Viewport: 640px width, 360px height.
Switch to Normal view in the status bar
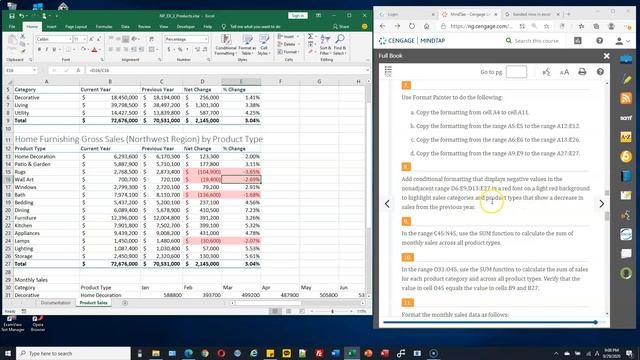click(275, 311)
